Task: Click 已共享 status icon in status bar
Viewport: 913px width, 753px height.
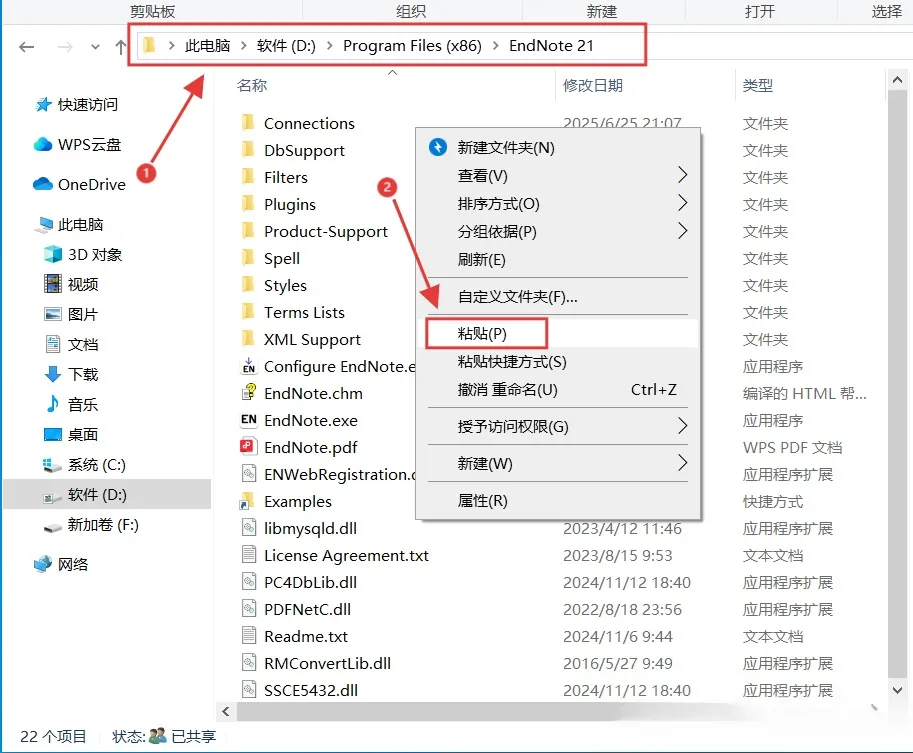Action: click(x=157, y=736)
